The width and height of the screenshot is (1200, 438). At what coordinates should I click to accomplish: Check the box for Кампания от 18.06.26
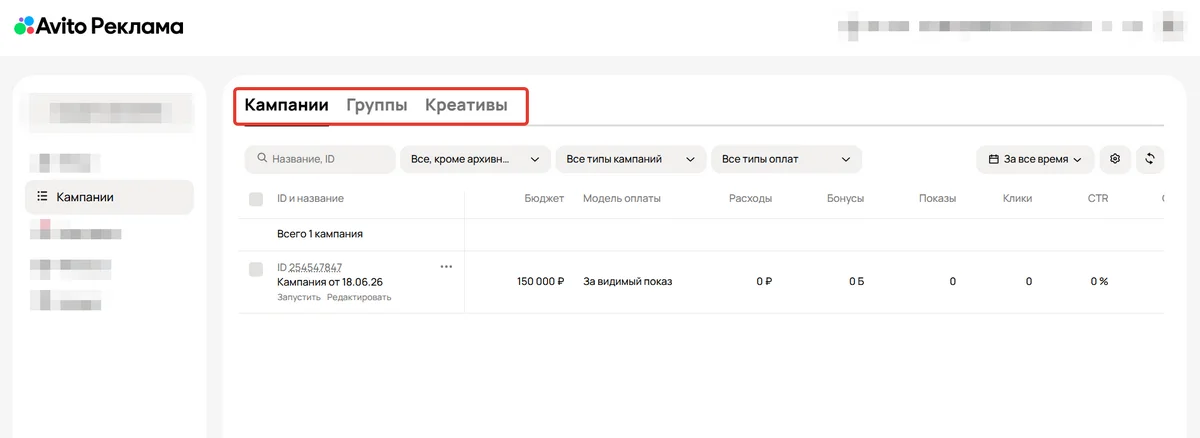(x=256, y=269)
